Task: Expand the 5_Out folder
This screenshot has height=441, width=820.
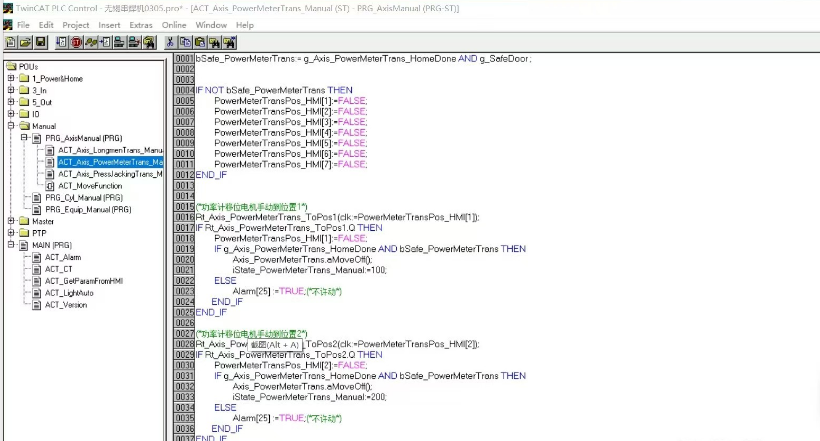Action: coord(11,102)
